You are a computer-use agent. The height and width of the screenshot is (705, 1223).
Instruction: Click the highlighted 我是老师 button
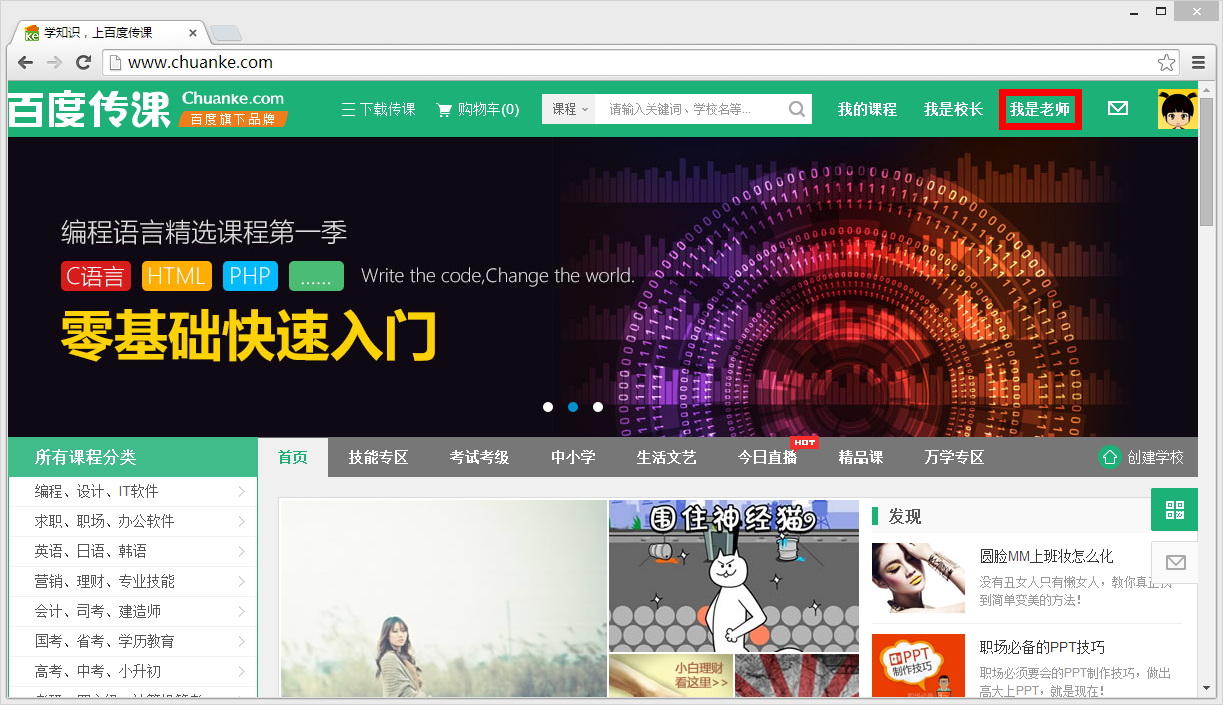[x=1040, y=108]
